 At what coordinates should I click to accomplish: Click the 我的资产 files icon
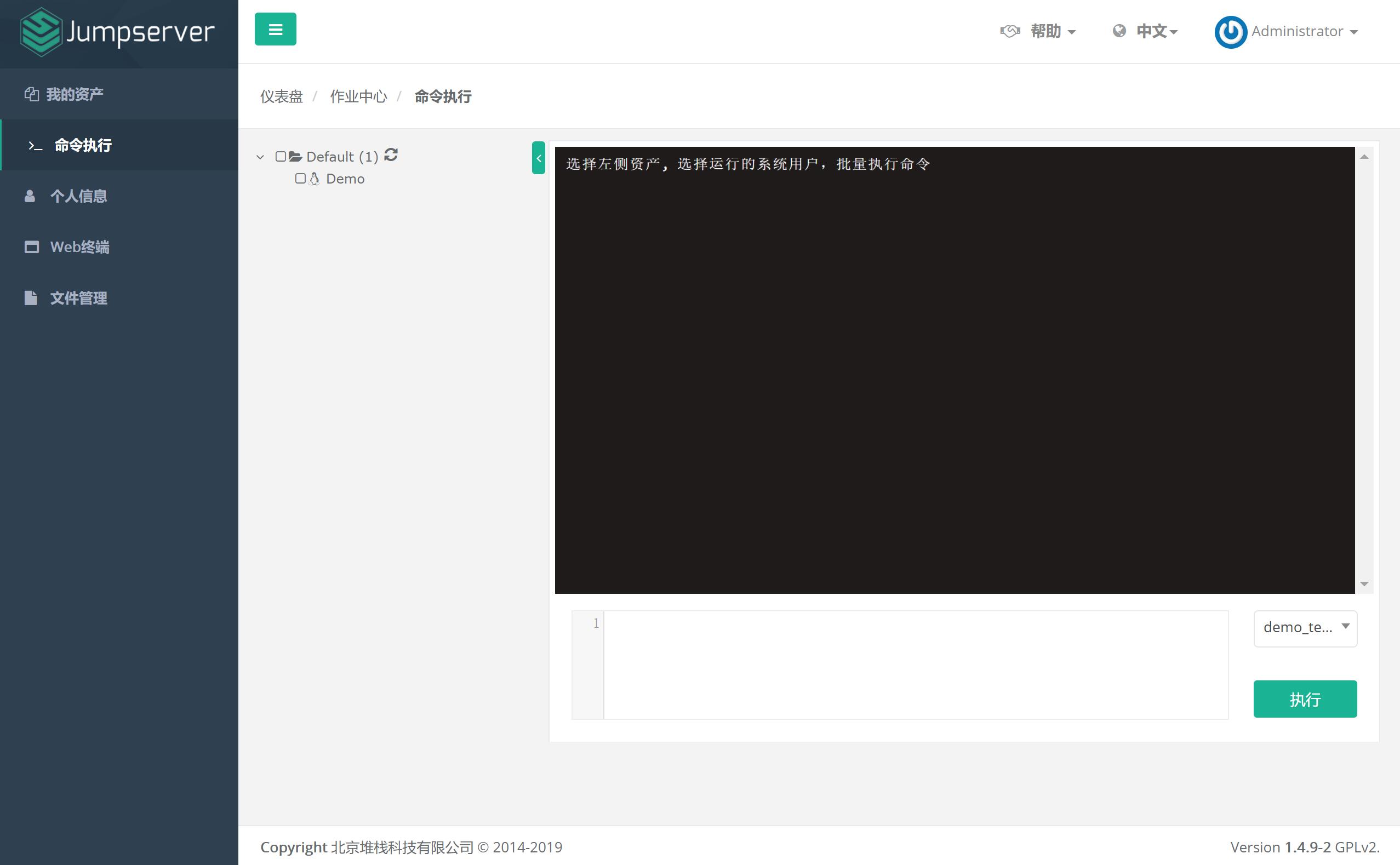[31, 94]
